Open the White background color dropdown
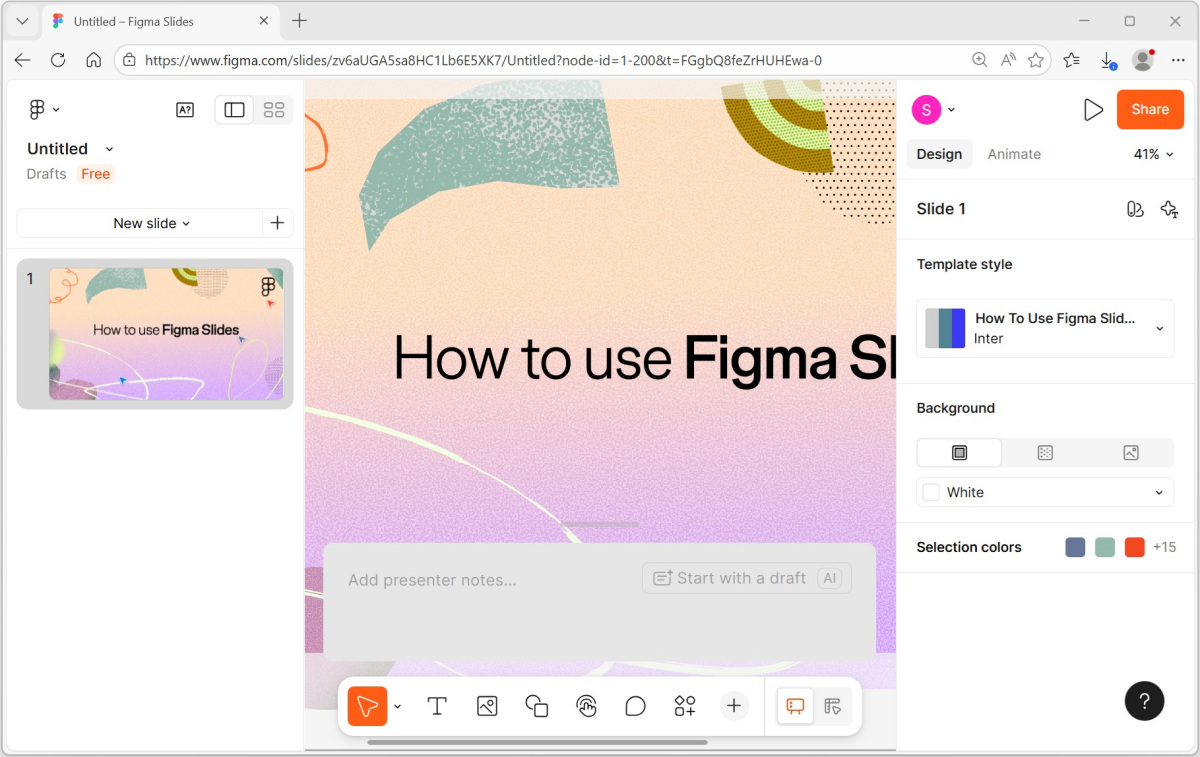This screenshot has width=1200, height=757. (1044, 492)
